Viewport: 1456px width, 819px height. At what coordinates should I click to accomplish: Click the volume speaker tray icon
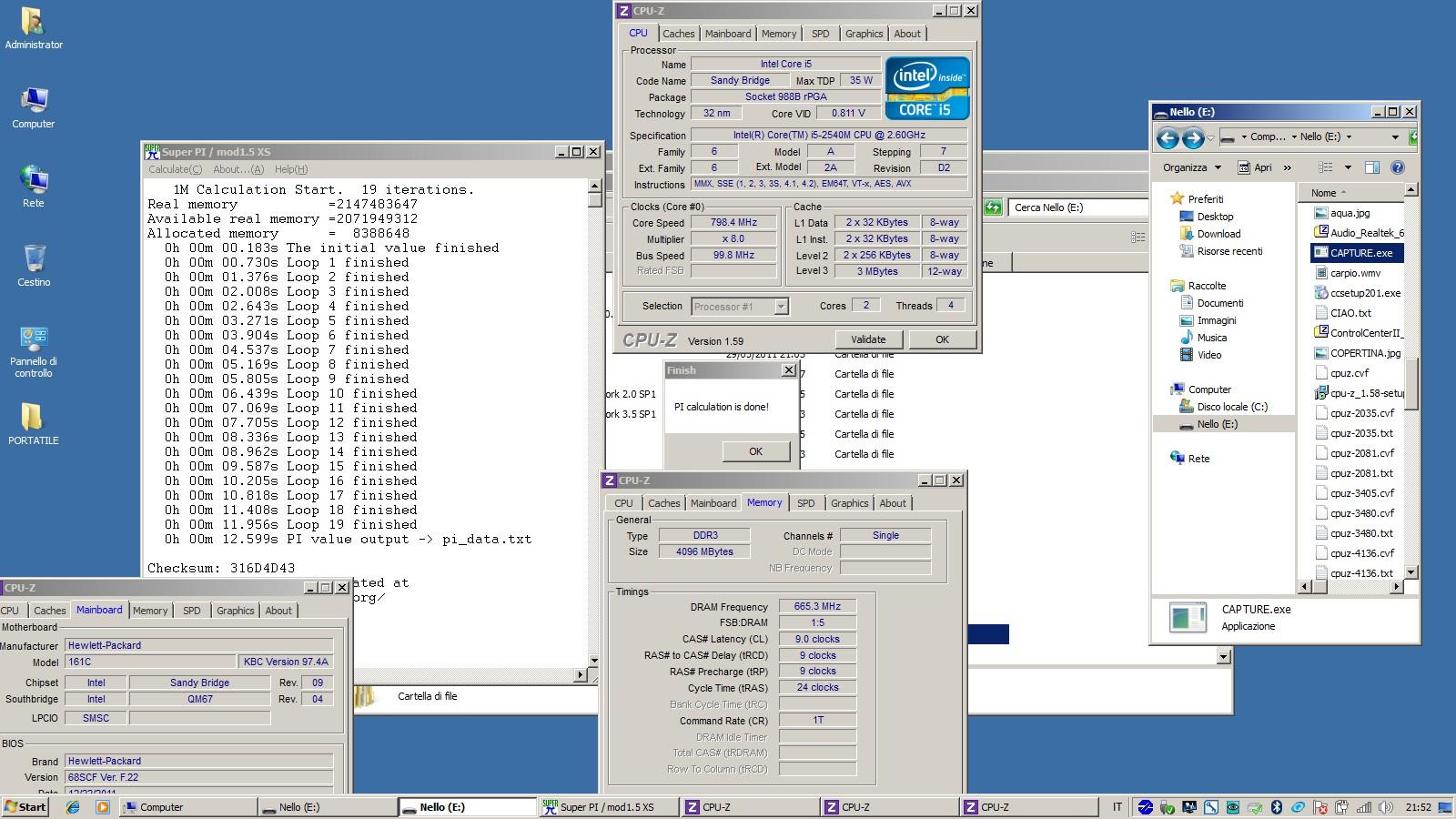(x=1386, y=807)
